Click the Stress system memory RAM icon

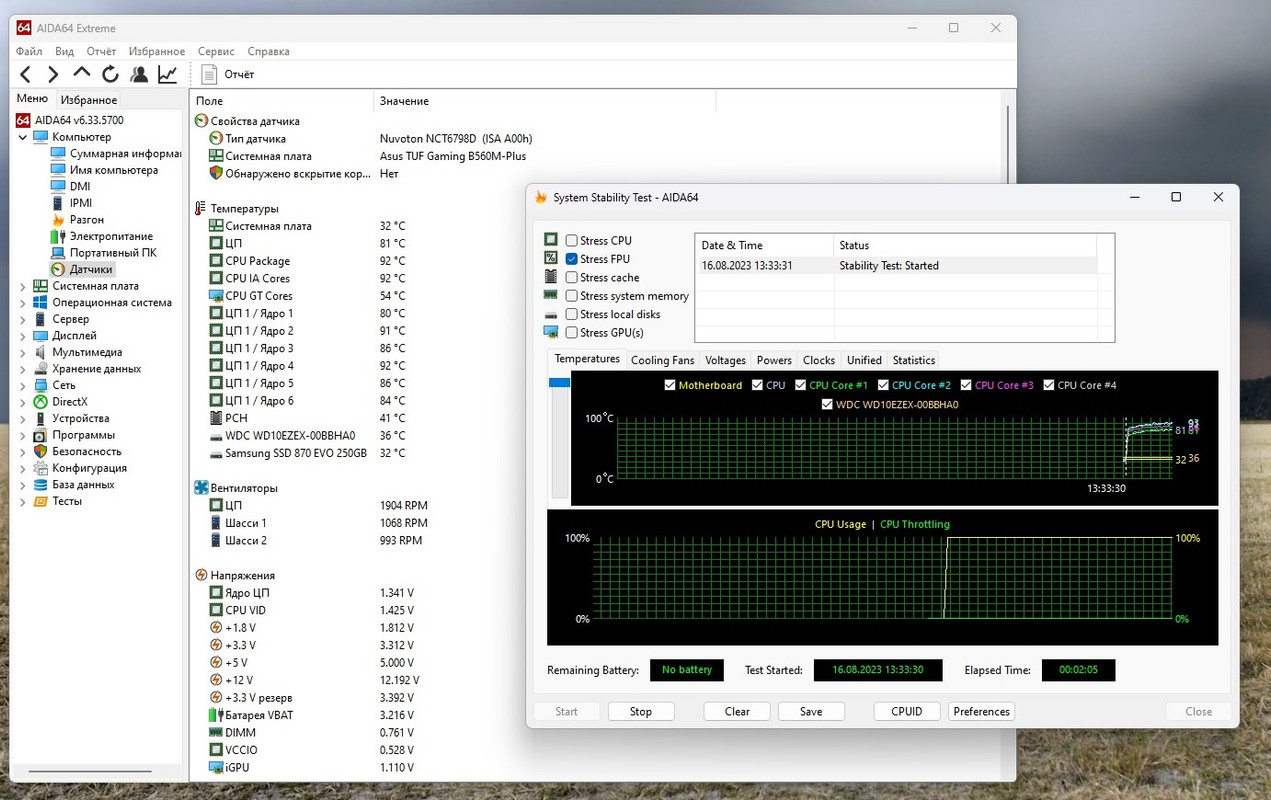551,295
